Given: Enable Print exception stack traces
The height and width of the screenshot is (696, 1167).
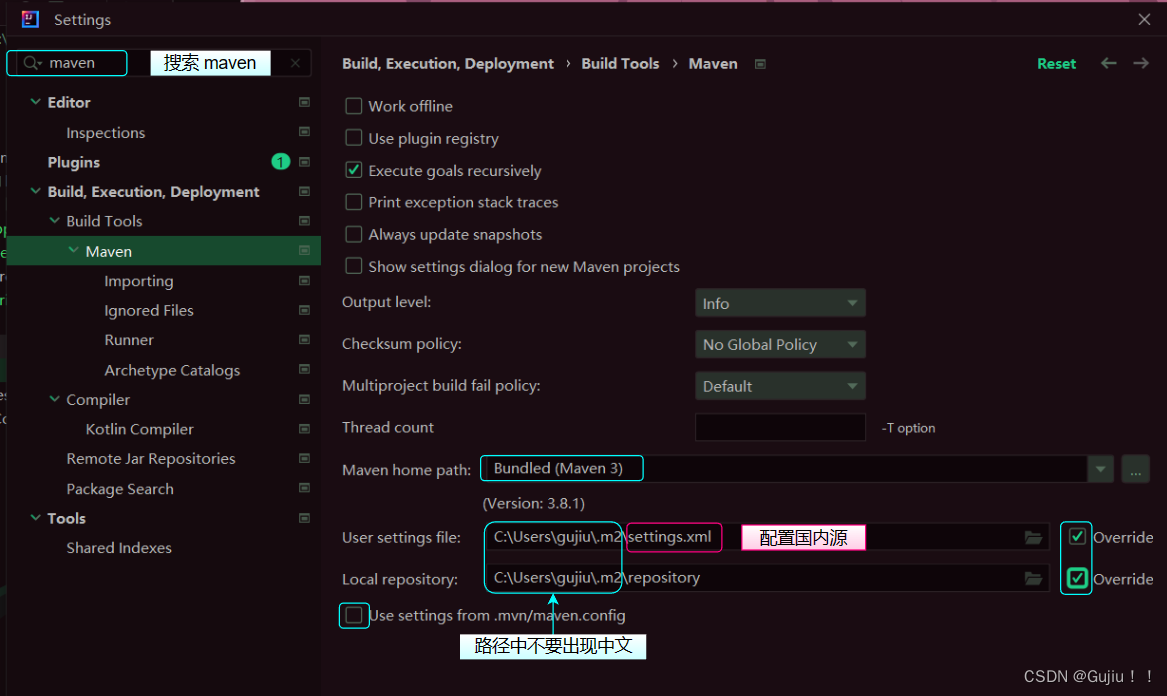Looking at the screenshot, I should (354, 202).
